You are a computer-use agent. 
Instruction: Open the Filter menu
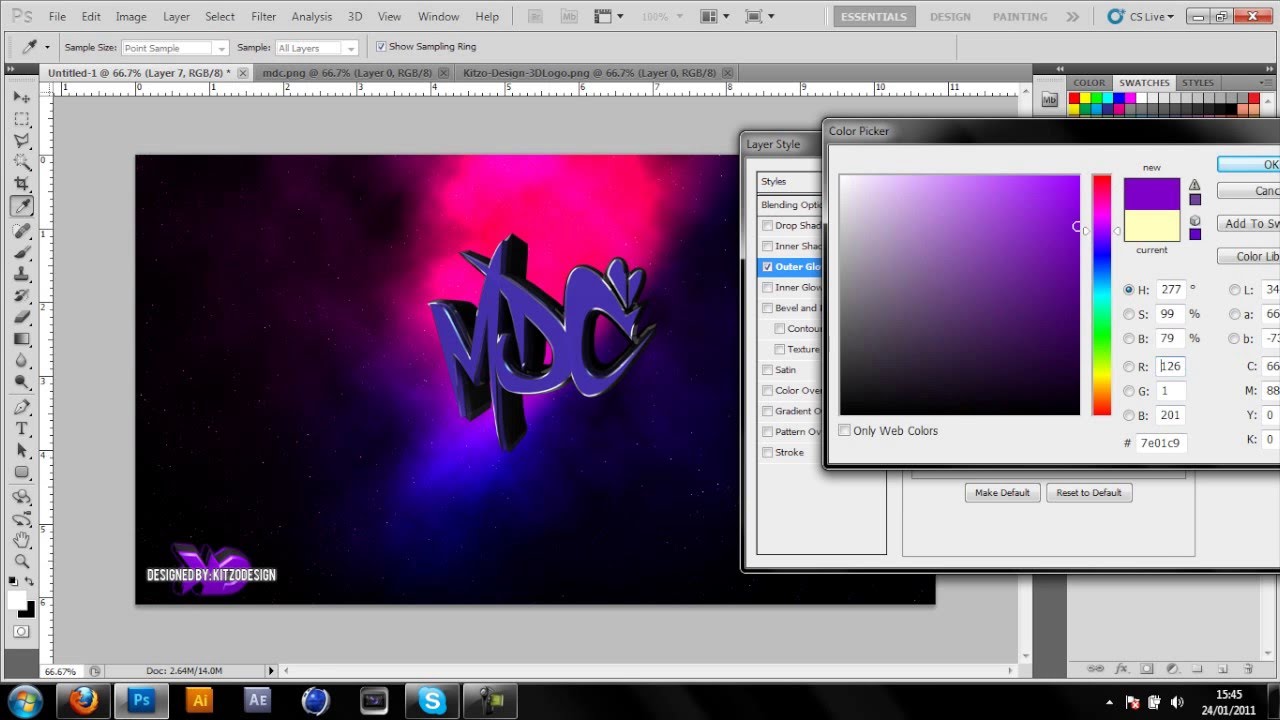[x=264, y=17]
